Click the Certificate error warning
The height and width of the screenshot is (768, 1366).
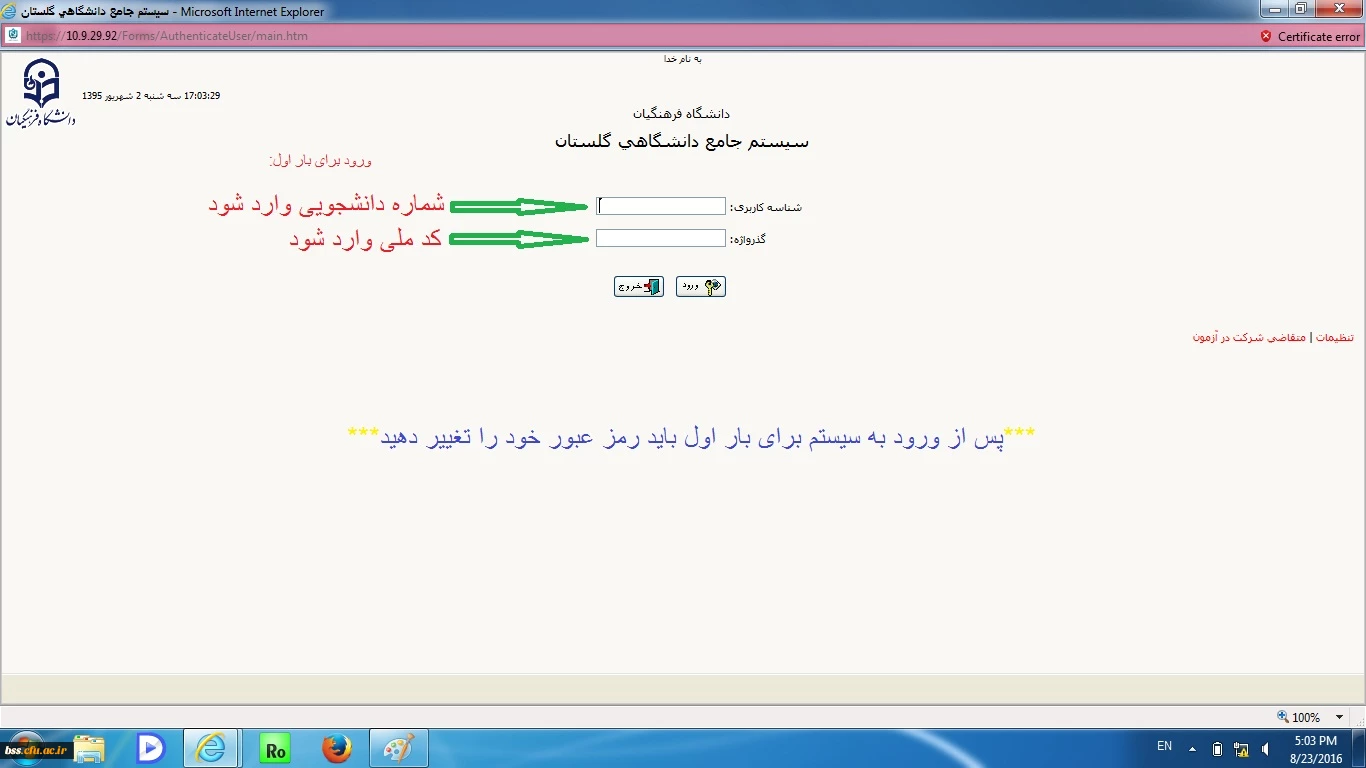(1310, 37)
